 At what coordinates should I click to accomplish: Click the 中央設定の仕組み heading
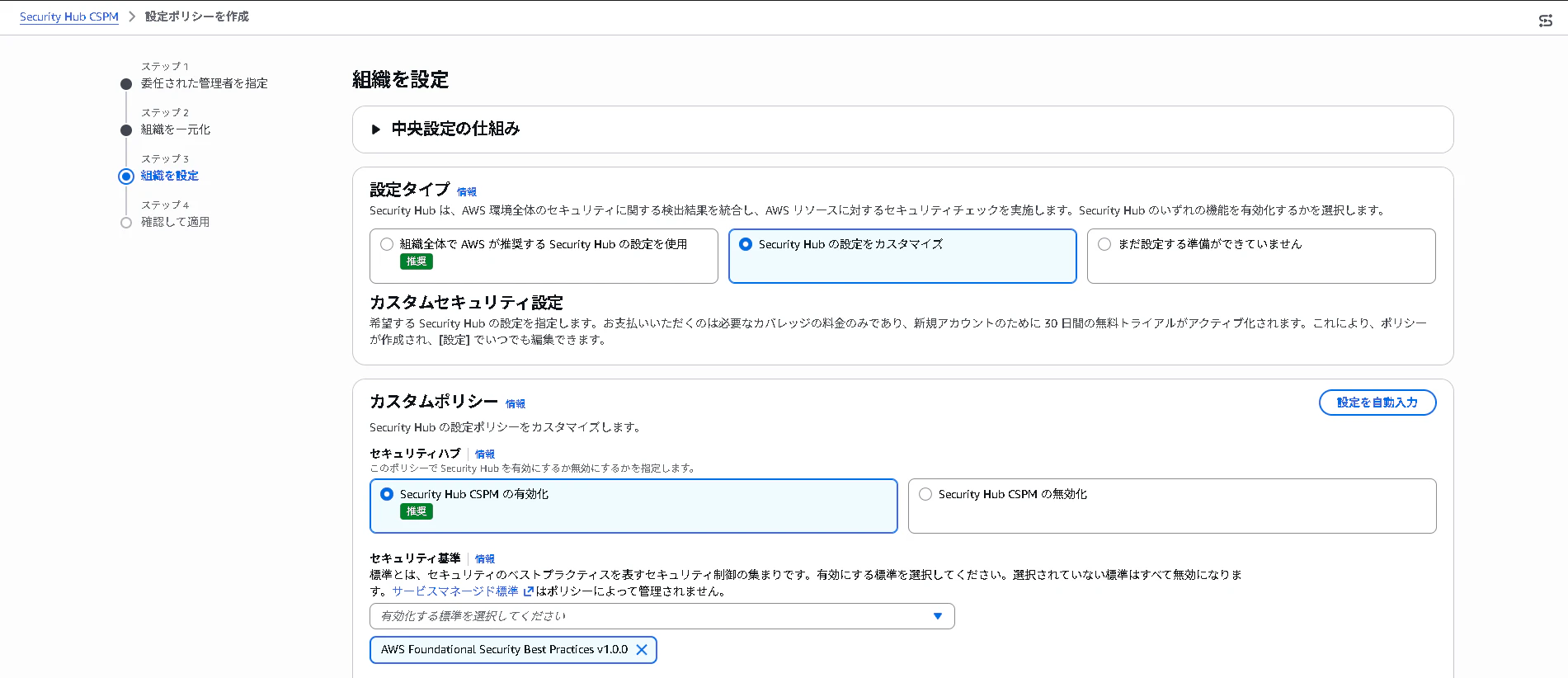point(455,129)
